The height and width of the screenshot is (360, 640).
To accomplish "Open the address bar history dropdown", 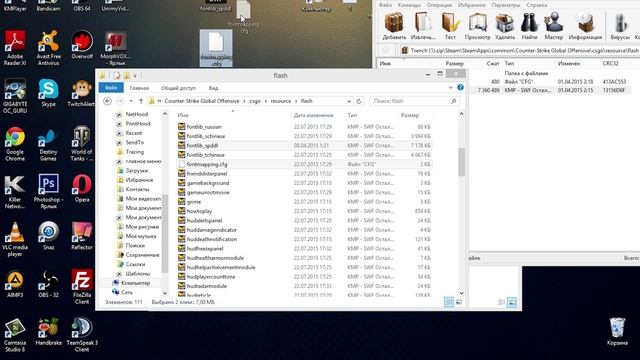I will pyautogui.click(x=349, y=101).
